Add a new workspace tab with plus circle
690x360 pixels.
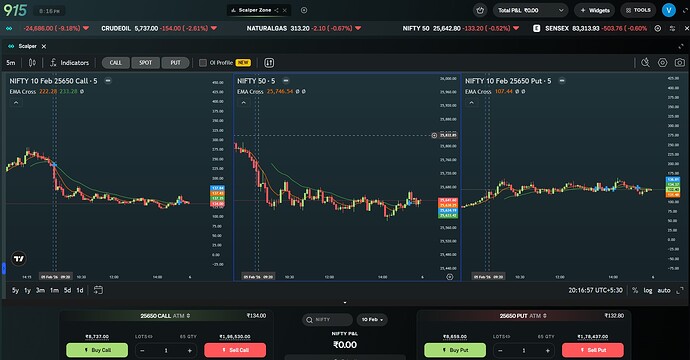point(304,10)
